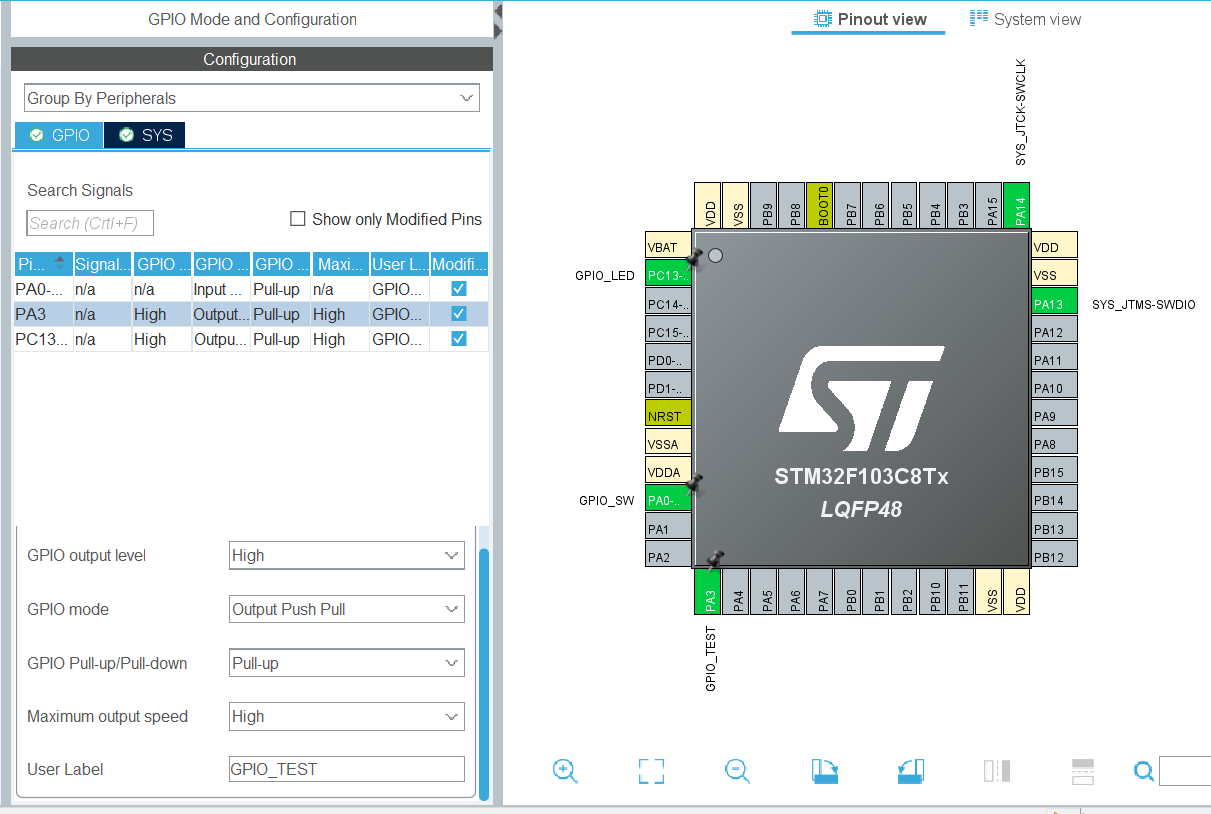Rotate chip view counterclockwise icon
This screenshot has width=1211, height=814.
[x=911, y=770]
